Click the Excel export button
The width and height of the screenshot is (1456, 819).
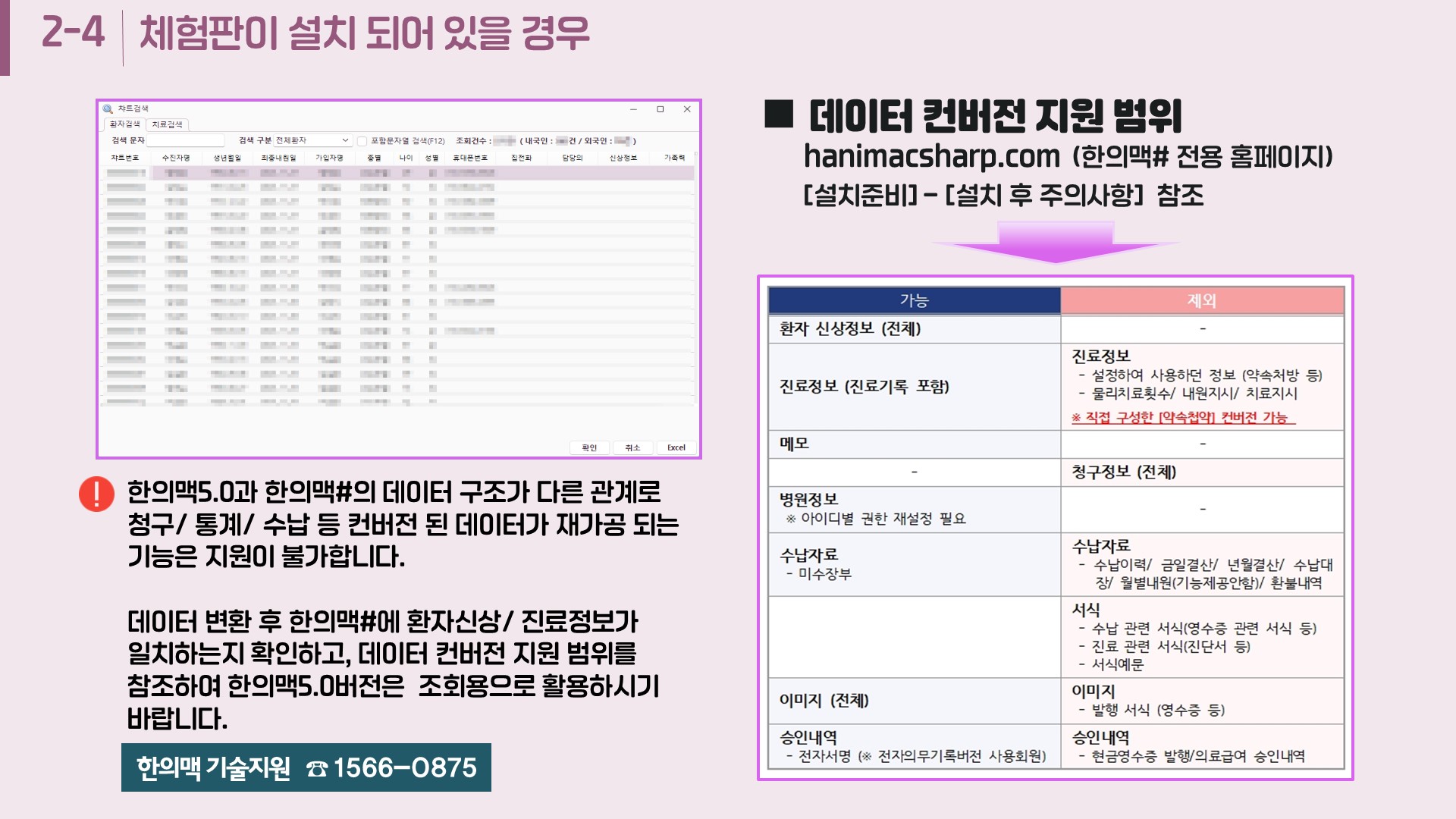click(x=676, y=447)
